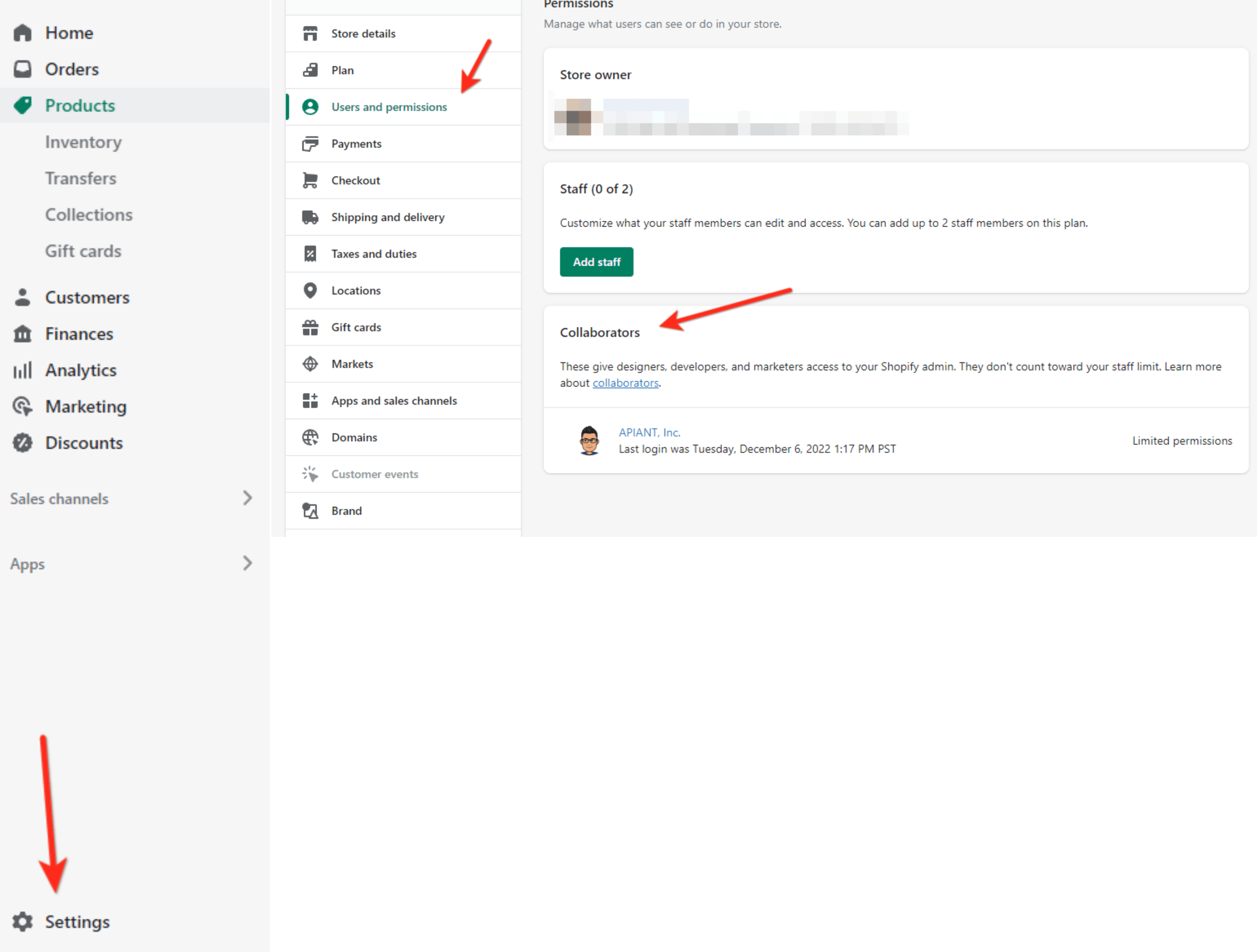Open APIANT, Inc. collaborator profile
The image size is (1257, 952).
[x=649, y=432]
